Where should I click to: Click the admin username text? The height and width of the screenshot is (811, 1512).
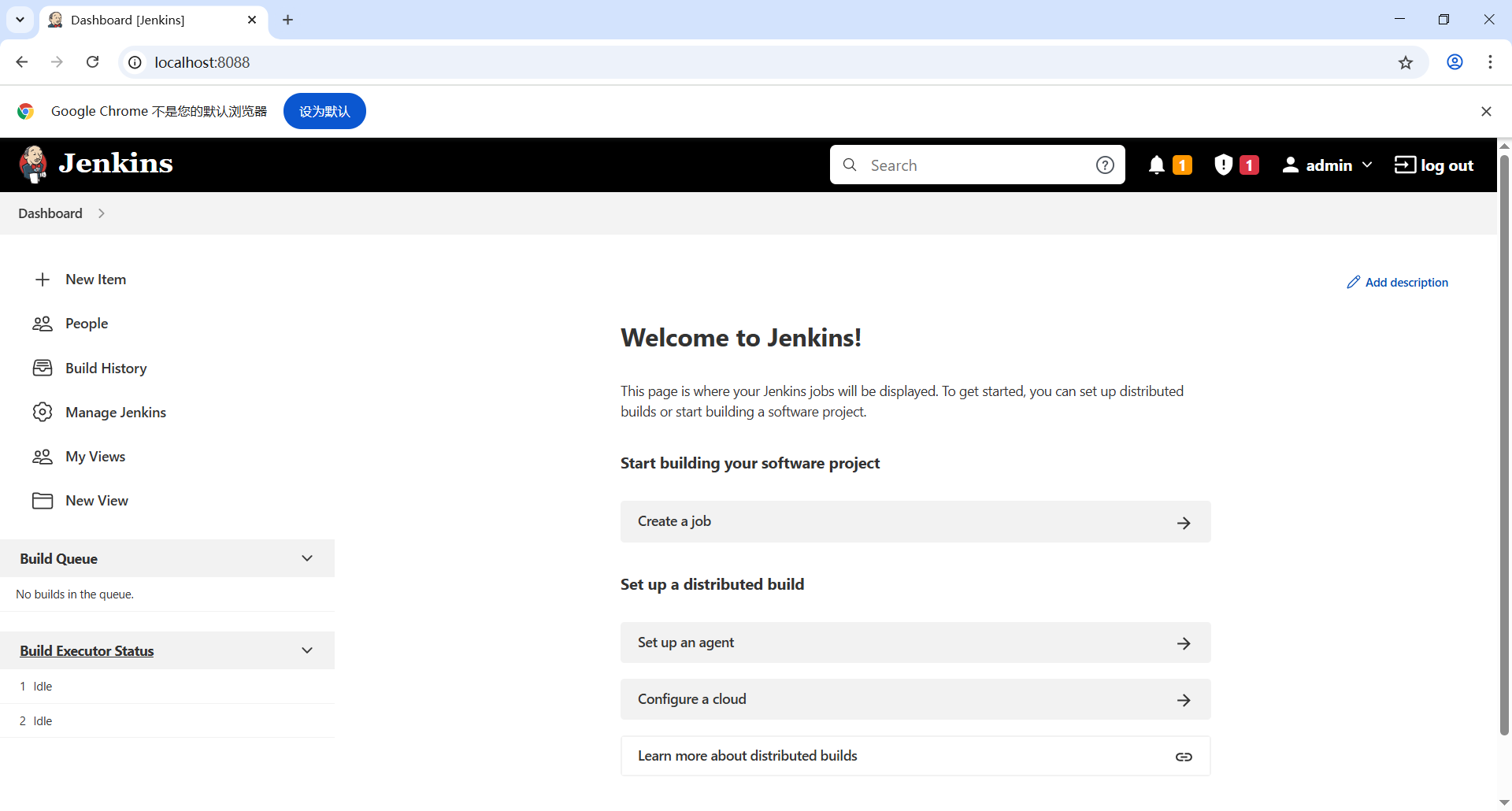pos(1329,165)
